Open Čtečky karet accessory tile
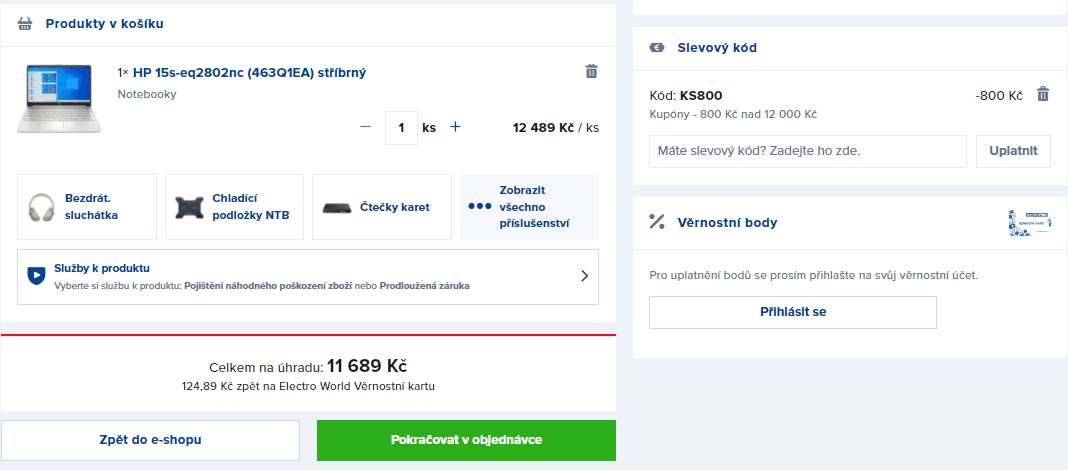Image resolution: width=1068 pixels, height=470 pixels. (x=382, y=207)
